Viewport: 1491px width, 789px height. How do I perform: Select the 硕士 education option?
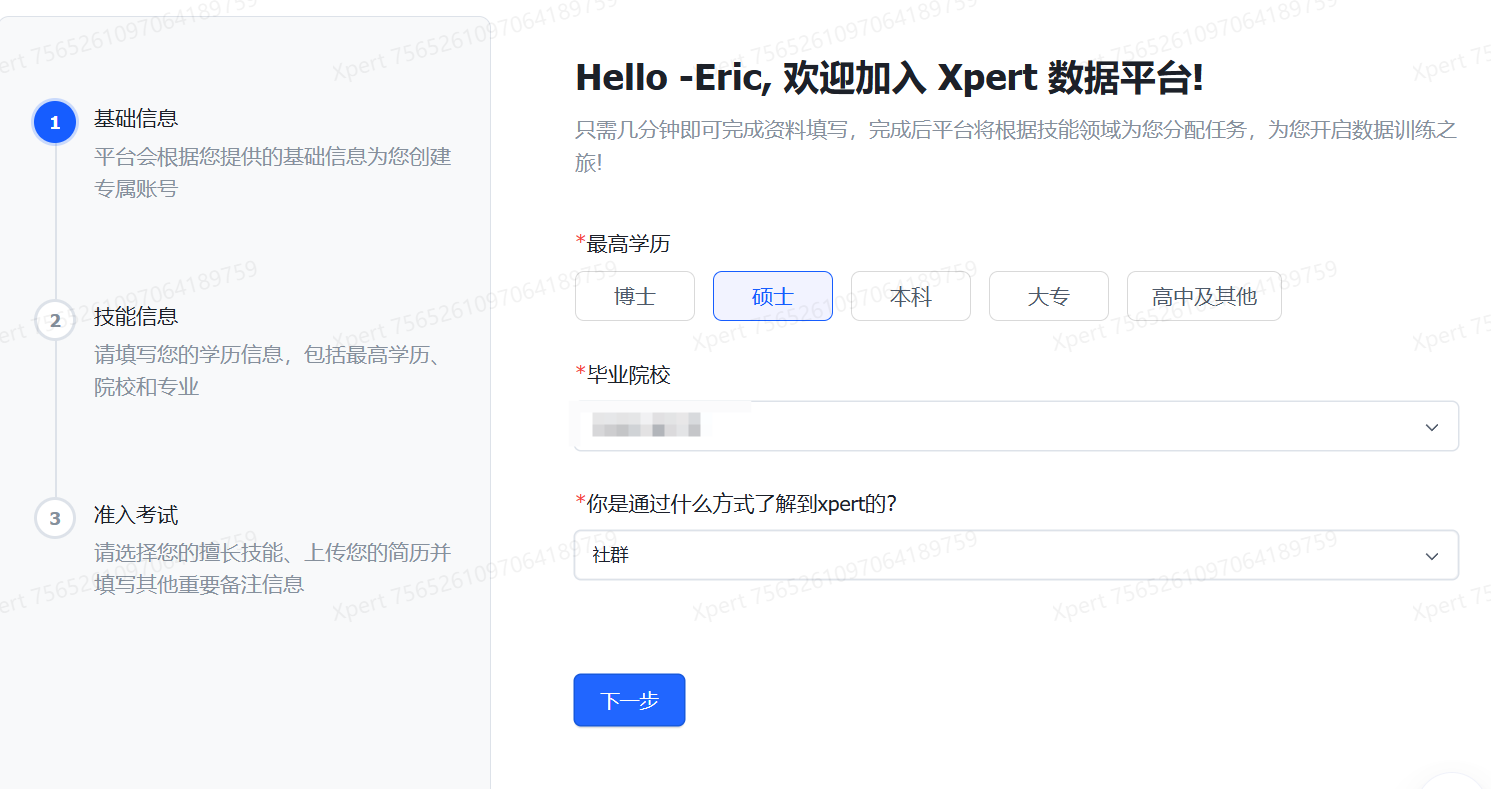click(x=773, y=296)
